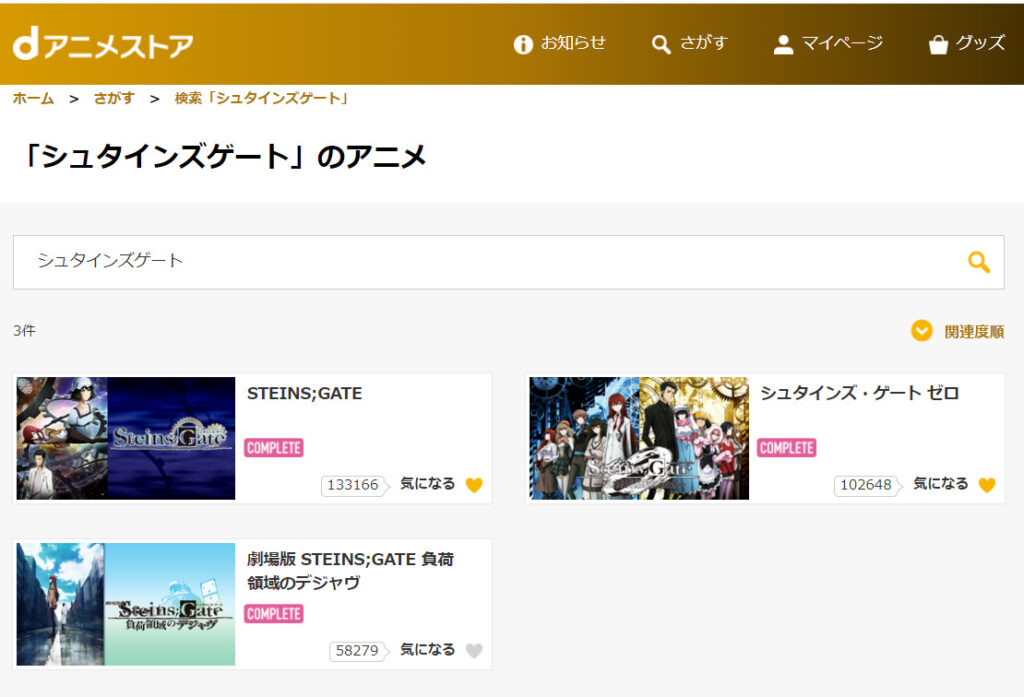Click the info icon next to お知らせ

[x=521, y=44]
